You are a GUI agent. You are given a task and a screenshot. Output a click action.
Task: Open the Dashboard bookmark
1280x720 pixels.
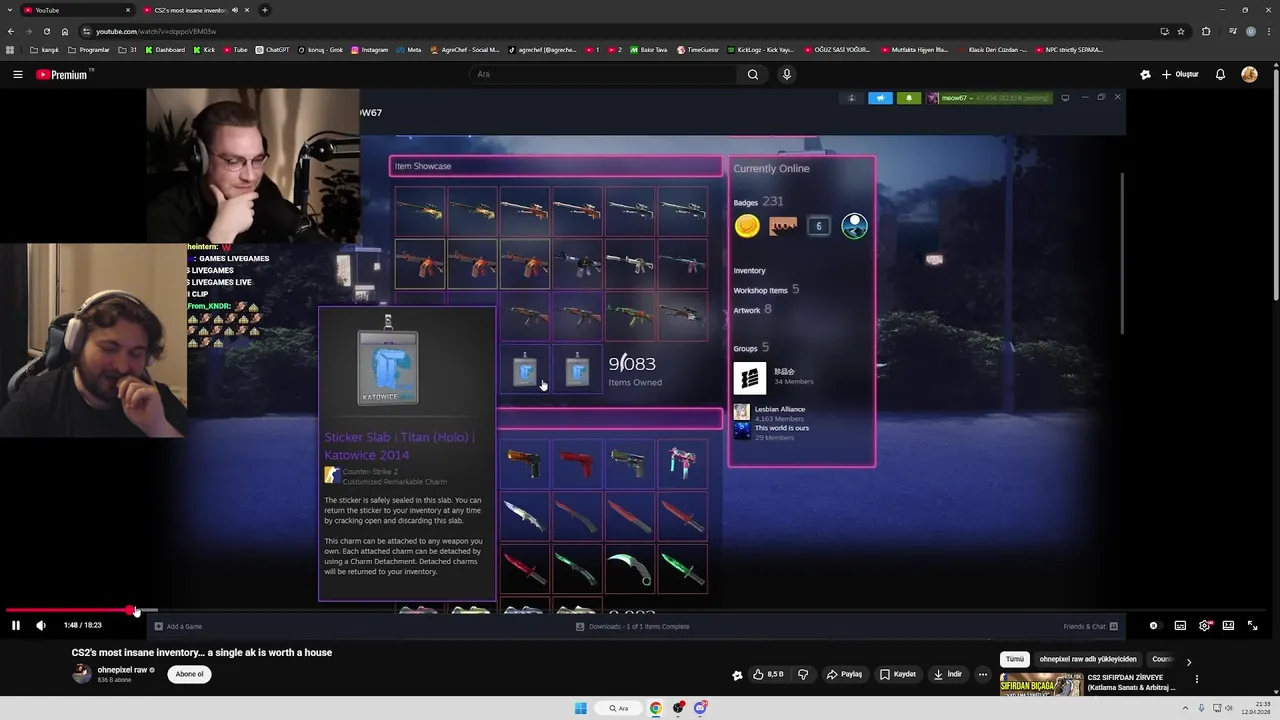(x=165, y=49)
